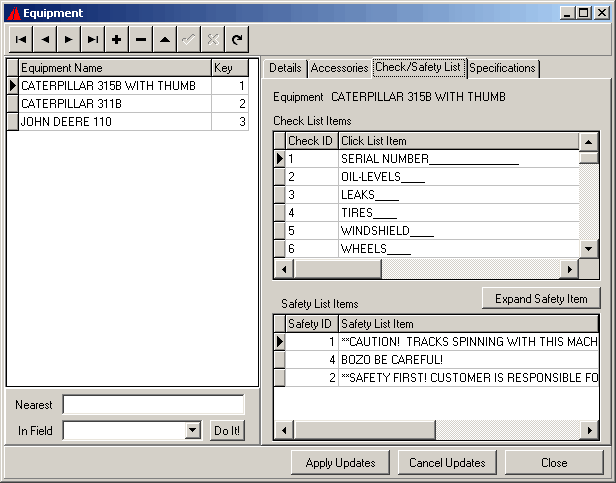Select WHEELS check list item
The image size is (616, 483).
coord(427,249)
